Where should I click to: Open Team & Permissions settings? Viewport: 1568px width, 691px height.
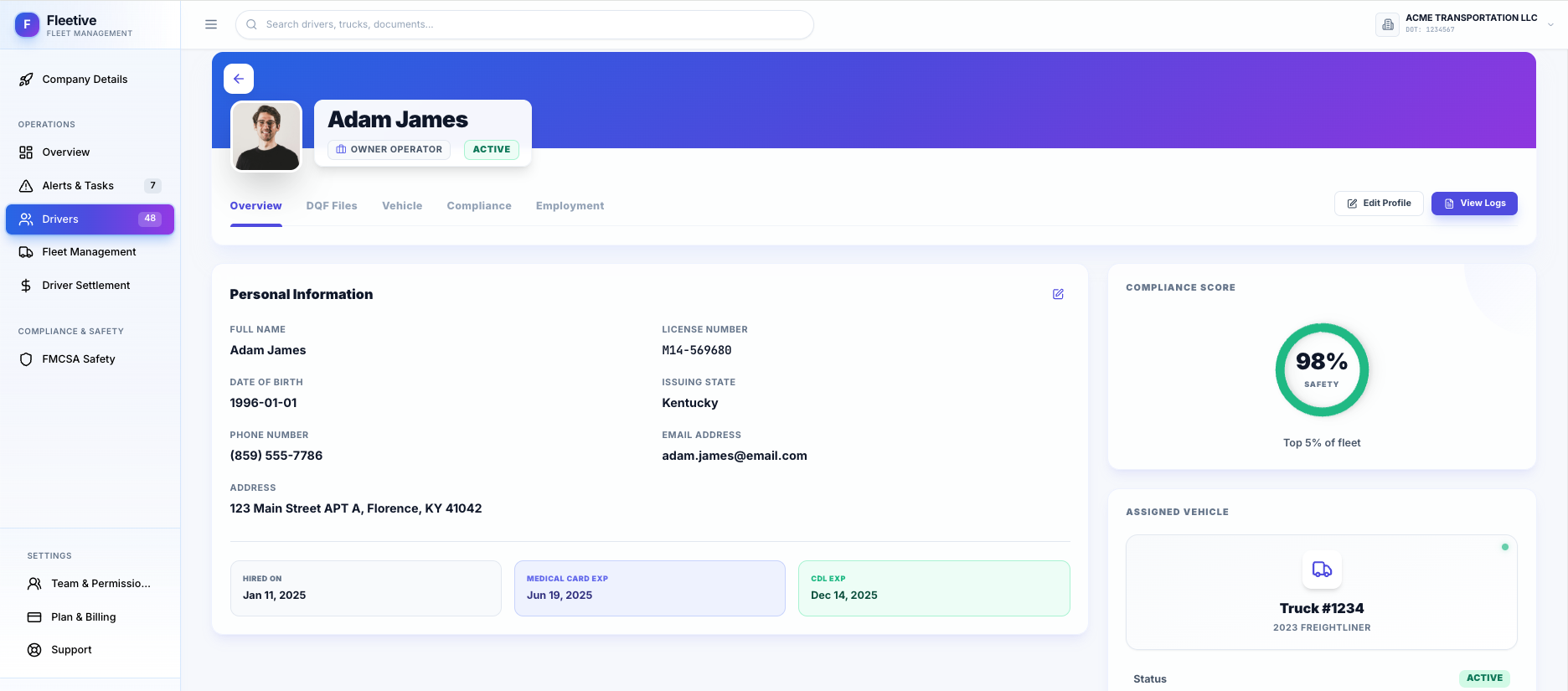click(x=90, y=584)
